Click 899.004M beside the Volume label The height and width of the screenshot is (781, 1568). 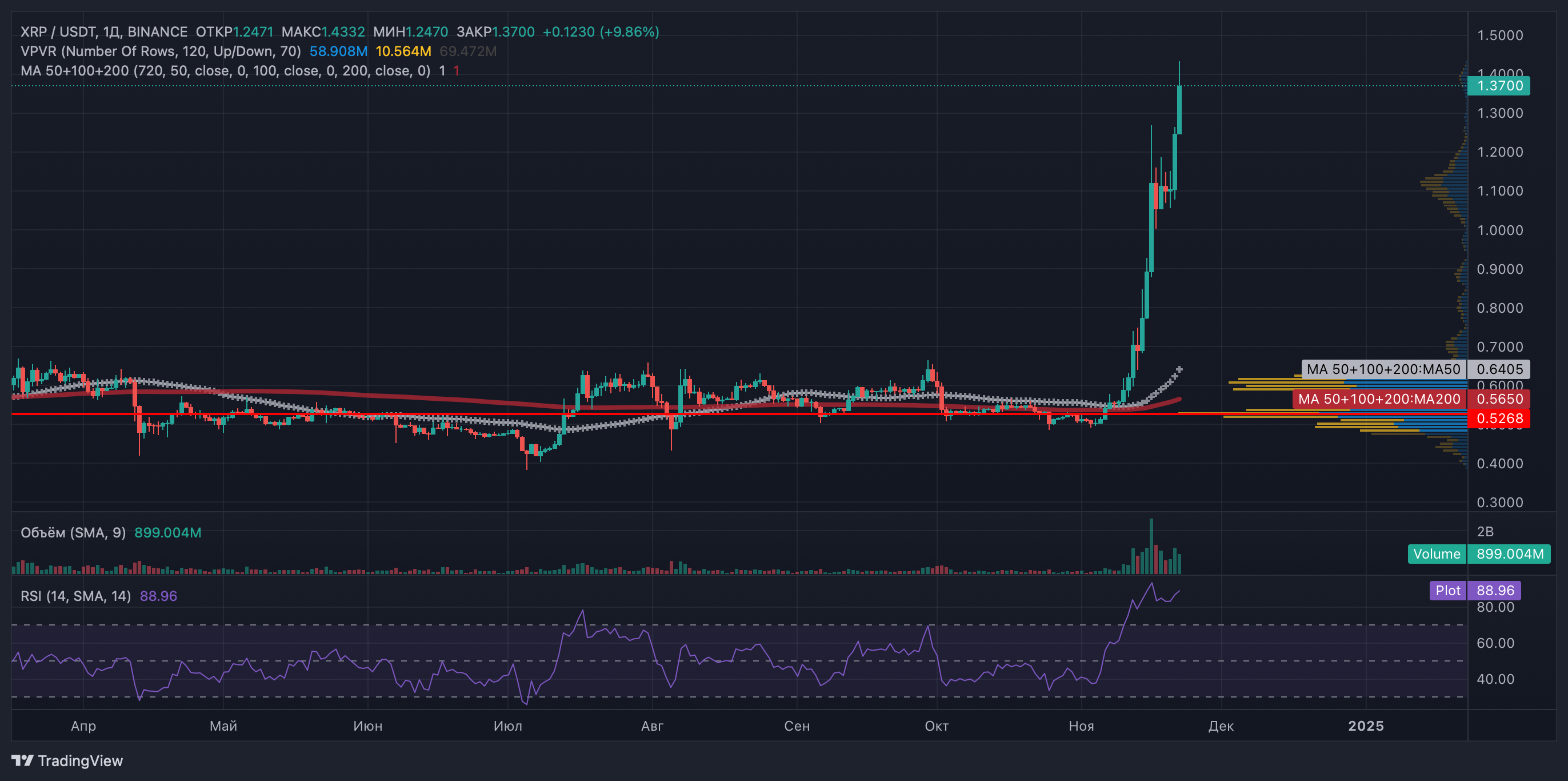[1510, 554]
